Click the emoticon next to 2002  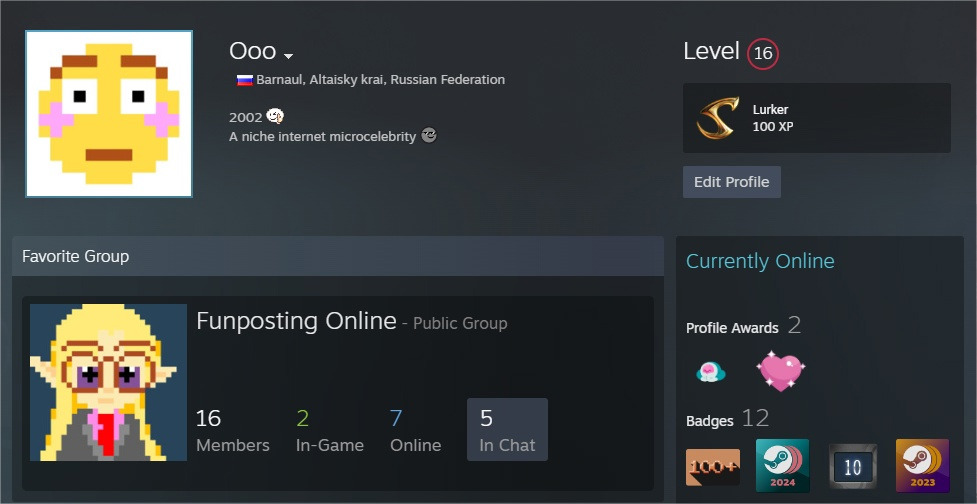click(275, 116)
